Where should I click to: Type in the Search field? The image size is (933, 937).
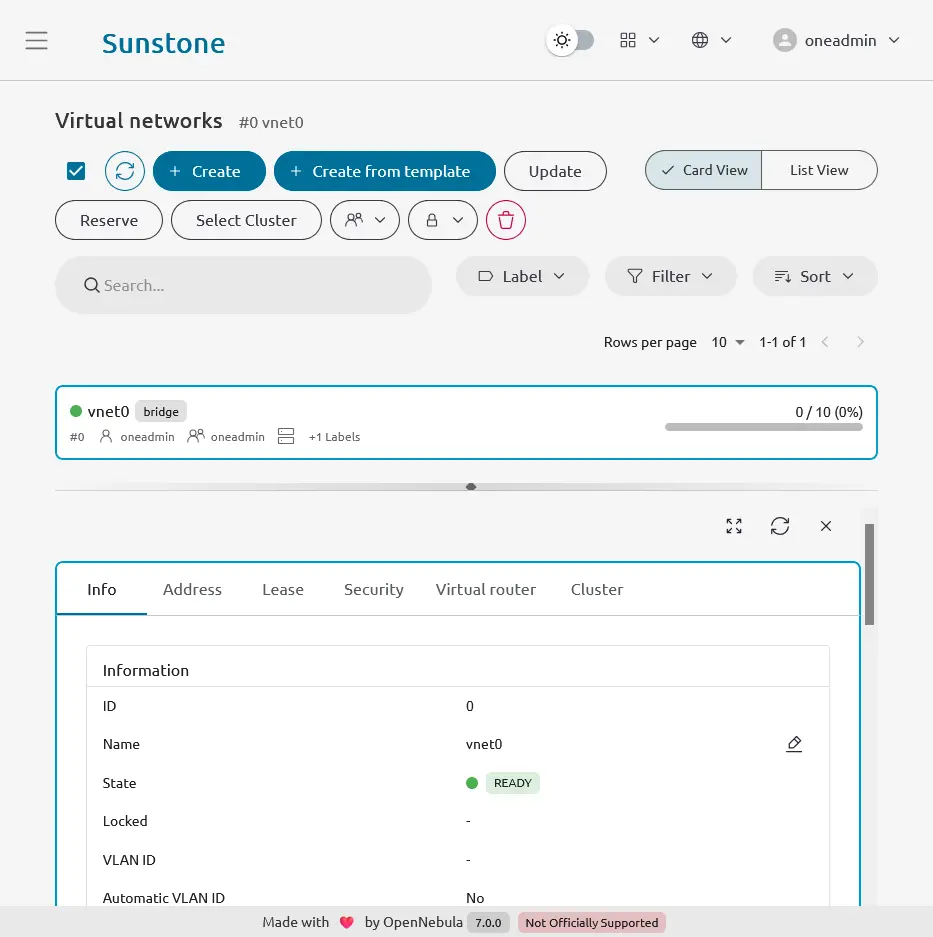tap(243, 285)
